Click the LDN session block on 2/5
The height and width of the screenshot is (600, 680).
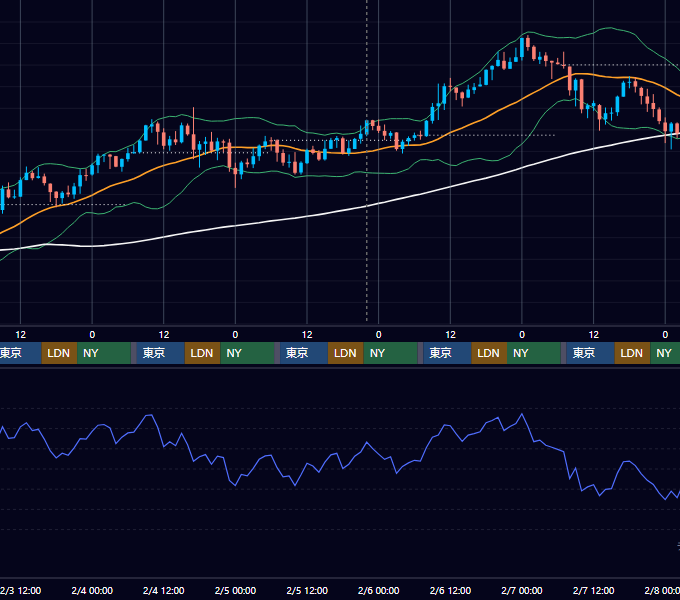[346, 353]
